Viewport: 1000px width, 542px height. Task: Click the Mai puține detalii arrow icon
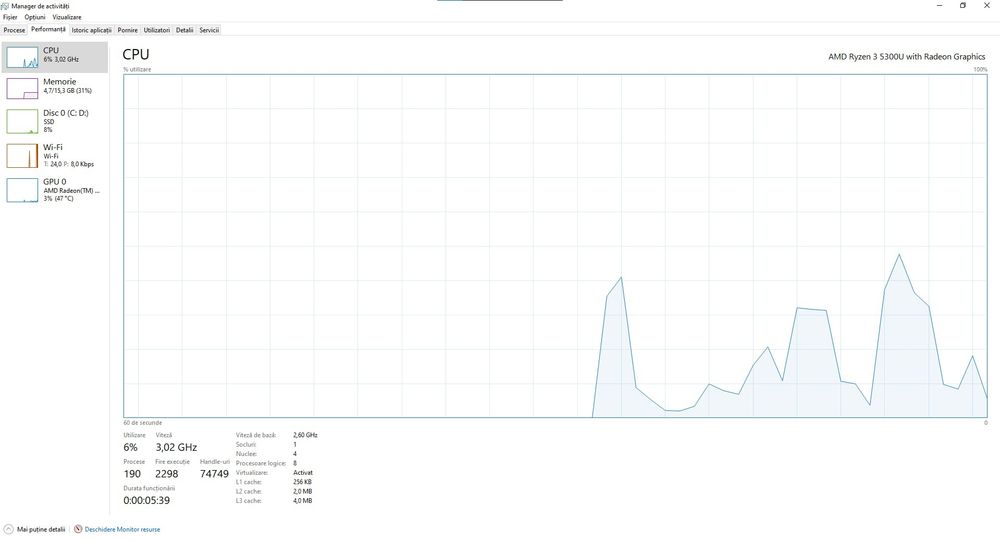point(8,529)
